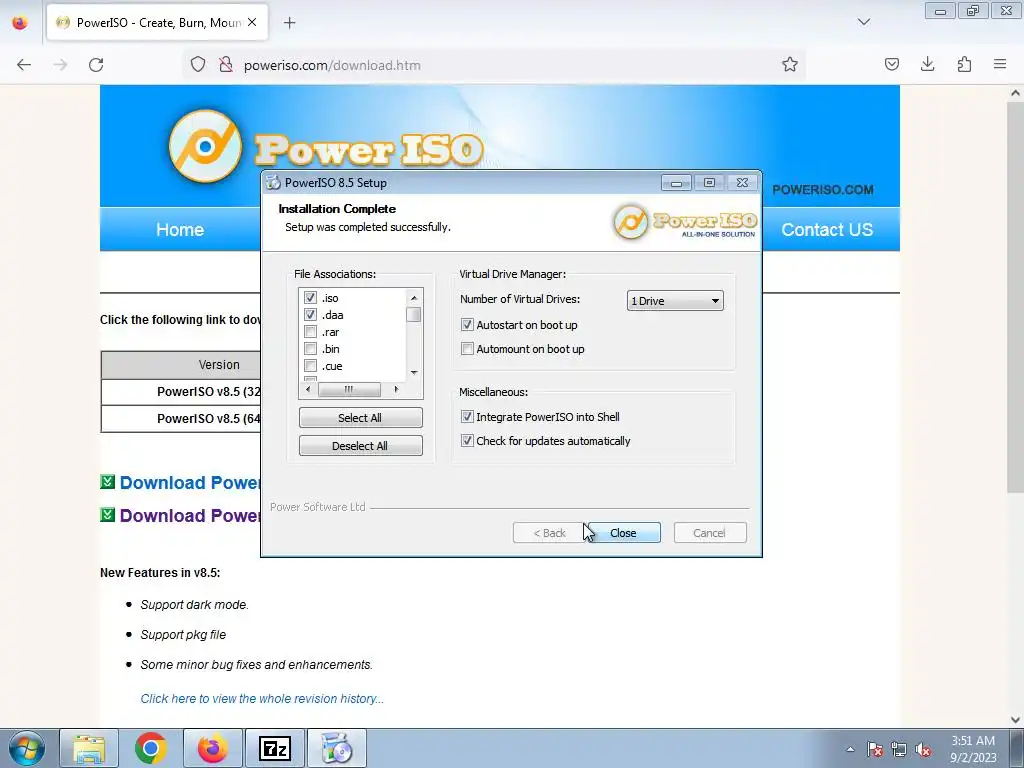This screenshot has width=1024, height=768.
Task: Click the Cancel button in setup
Action: (x=710, y=533)
